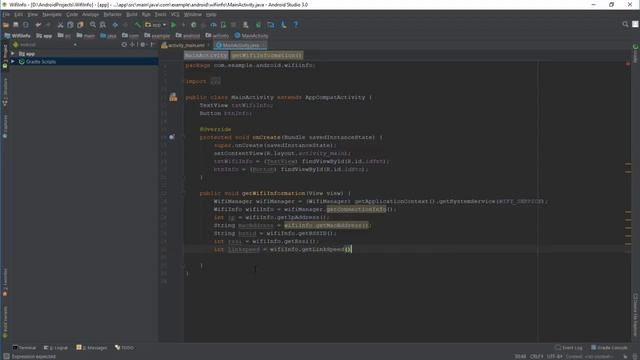640x360 pixels.
Task: Open the Navigate menu
Action: 52,14
